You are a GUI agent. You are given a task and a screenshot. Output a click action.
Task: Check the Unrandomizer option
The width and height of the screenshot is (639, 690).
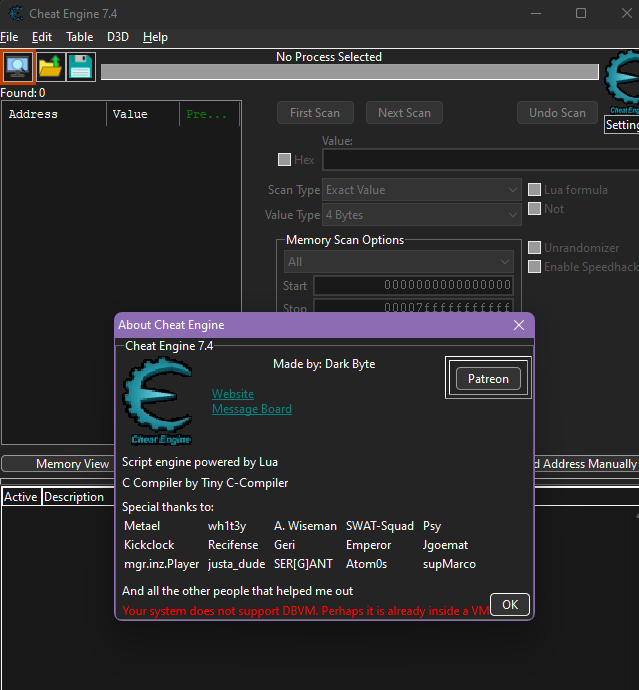click(535, 248)
